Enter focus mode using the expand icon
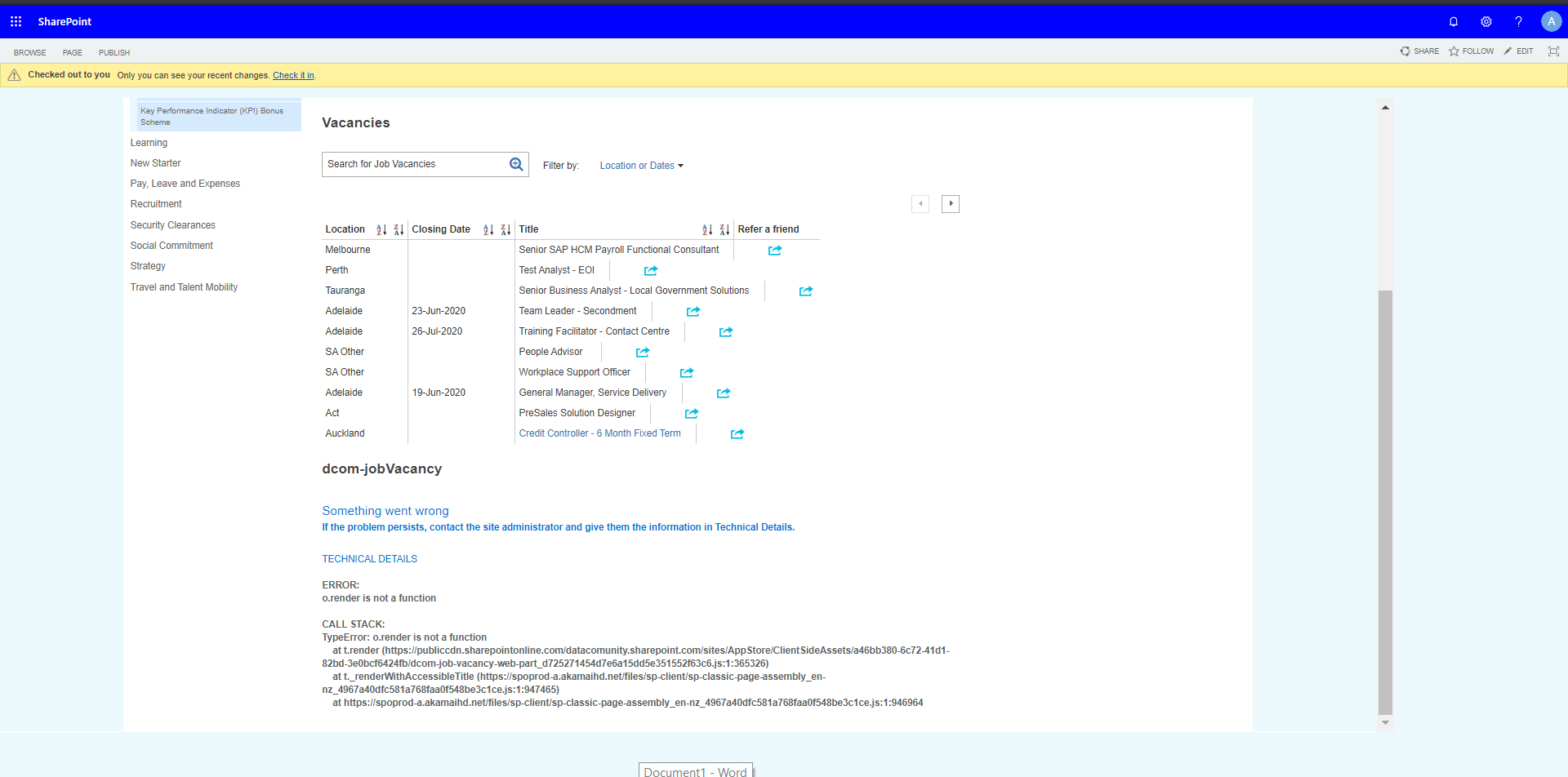1568x777 pixels. [1553, 51]
